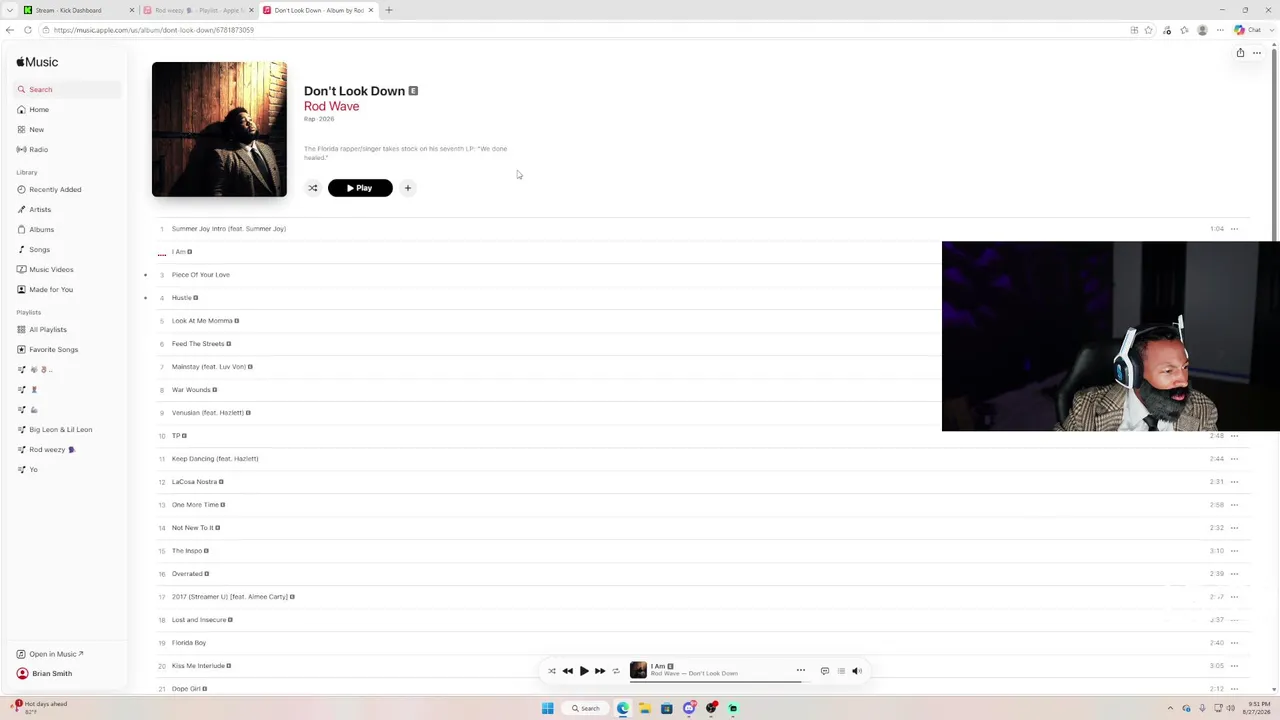Open more options for Florida Boy track
The width and height of the screenshot is (1280, 720).
(1234, 643)
